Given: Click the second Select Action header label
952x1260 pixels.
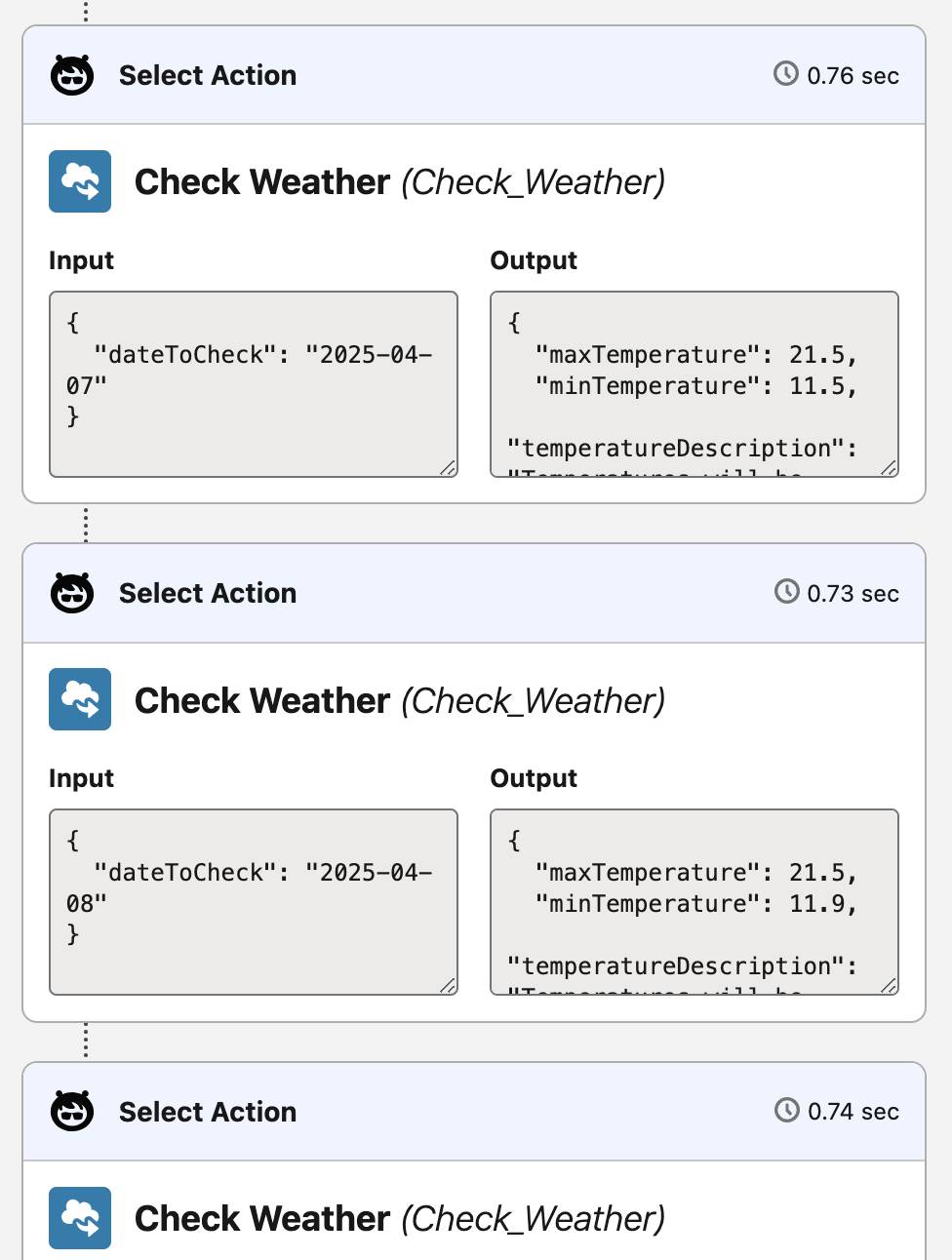Looking at the screenshot, I should point(208,592).
